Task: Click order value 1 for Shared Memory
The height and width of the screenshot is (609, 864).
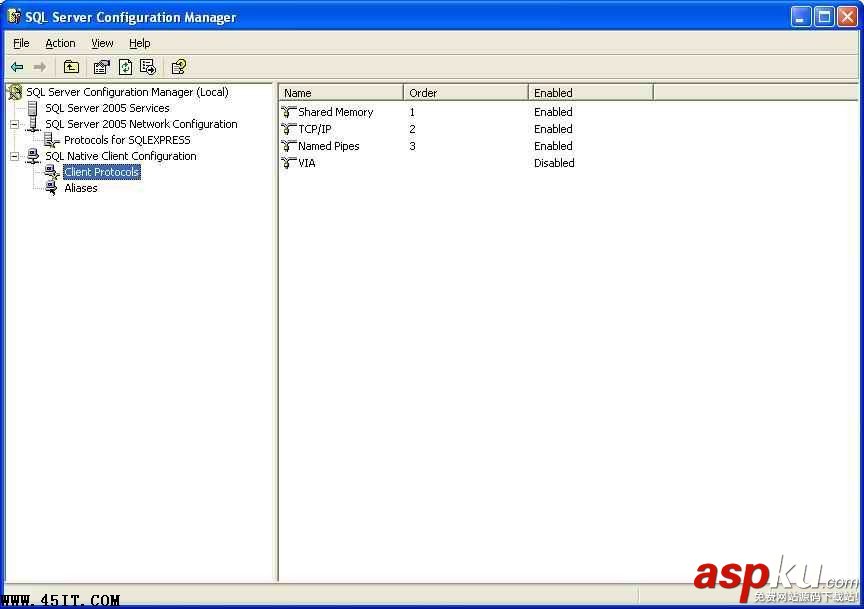Action: [412, 112]
